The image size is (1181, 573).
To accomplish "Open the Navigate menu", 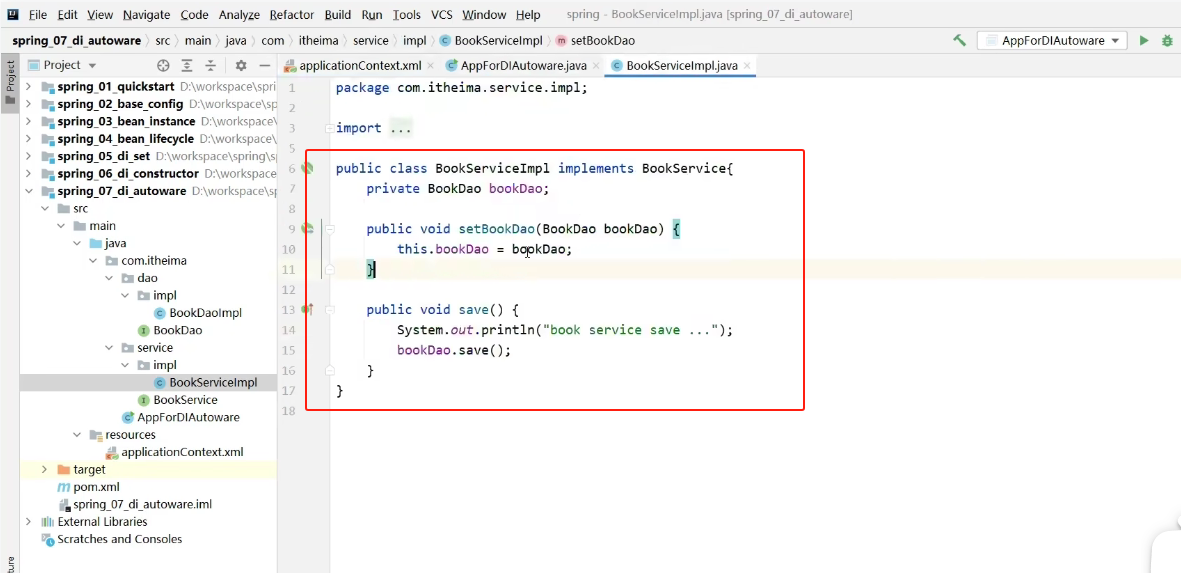I will click(x=147, y=14).
